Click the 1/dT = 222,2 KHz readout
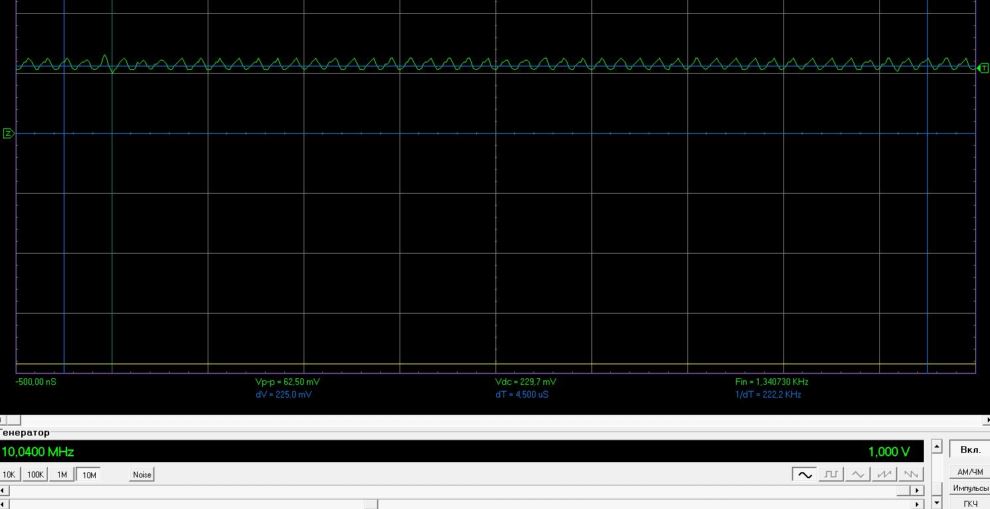 pyautogui.click(x=768, y=395)
